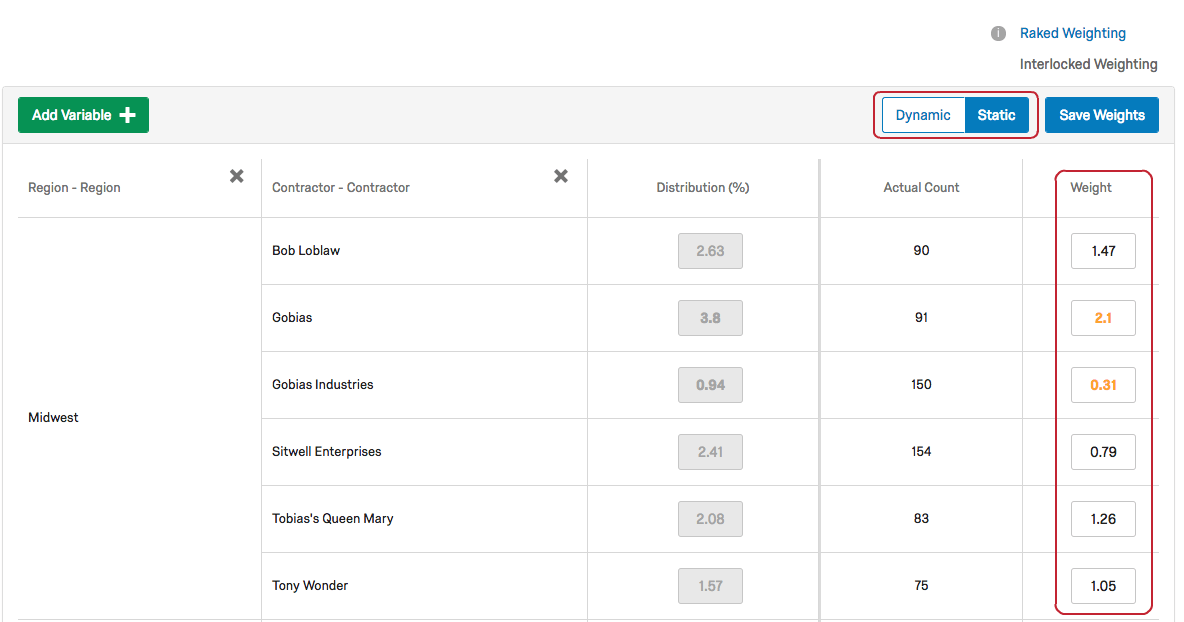Image resolution: width=1184 pixels, height=622 pixels.
Task: Click the Contractor - Contractor column header
Action: pos(341,187)
